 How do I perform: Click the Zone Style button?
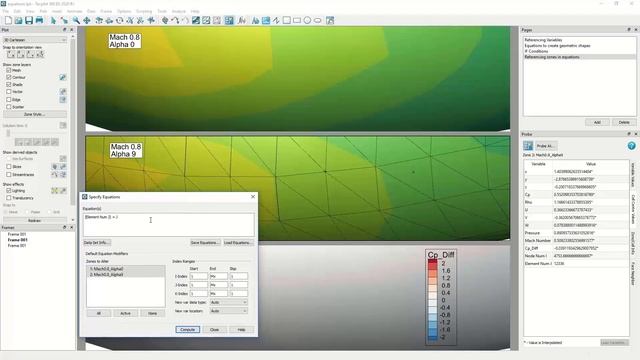tap(35, 114)
